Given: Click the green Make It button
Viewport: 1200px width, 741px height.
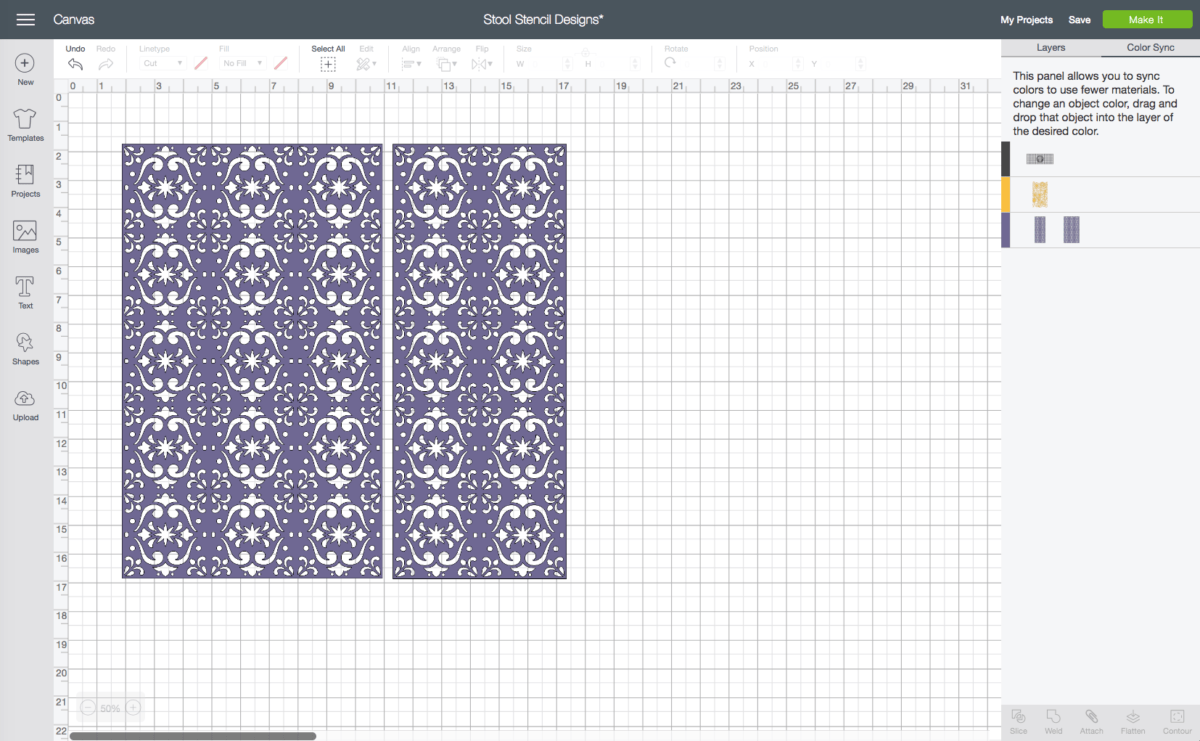Looking at the screenshot, I should 1145,20.
